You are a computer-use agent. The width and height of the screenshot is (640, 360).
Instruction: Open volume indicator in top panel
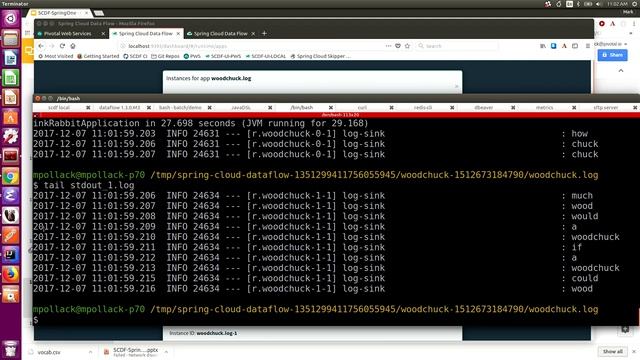click(598, 4)
